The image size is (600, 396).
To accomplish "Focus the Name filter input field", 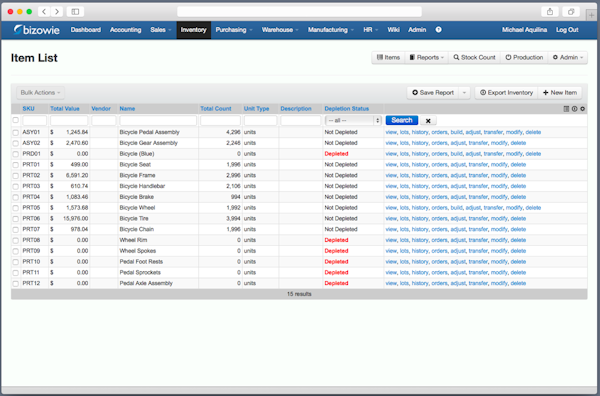I will pyautogui.click(x=158, y=121).
